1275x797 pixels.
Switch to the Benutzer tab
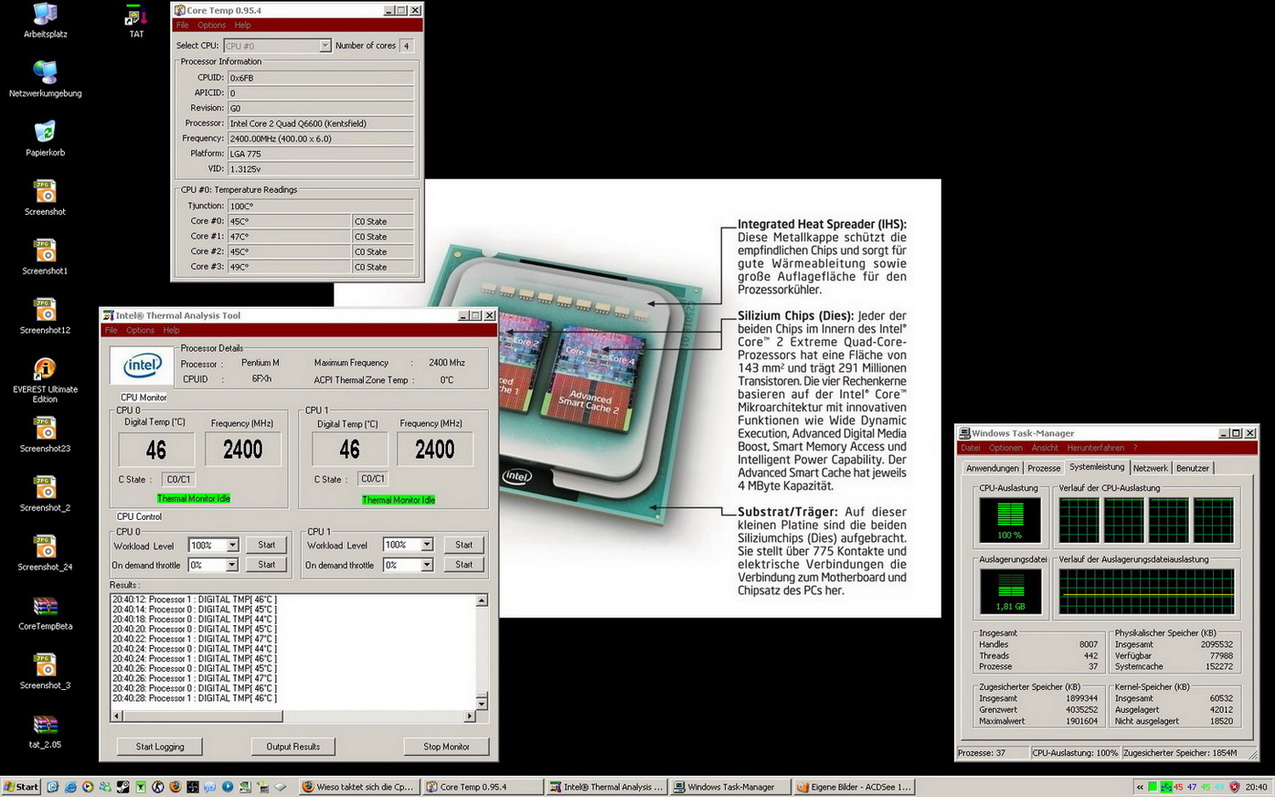click(x=1193, y=468)
